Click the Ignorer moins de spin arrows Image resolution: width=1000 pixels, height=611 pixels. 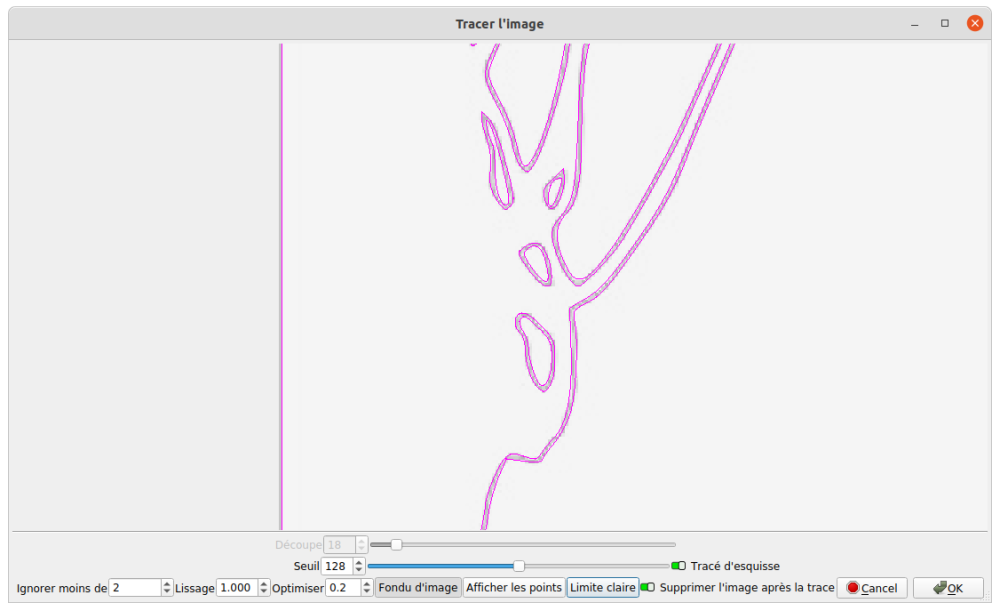167,587
